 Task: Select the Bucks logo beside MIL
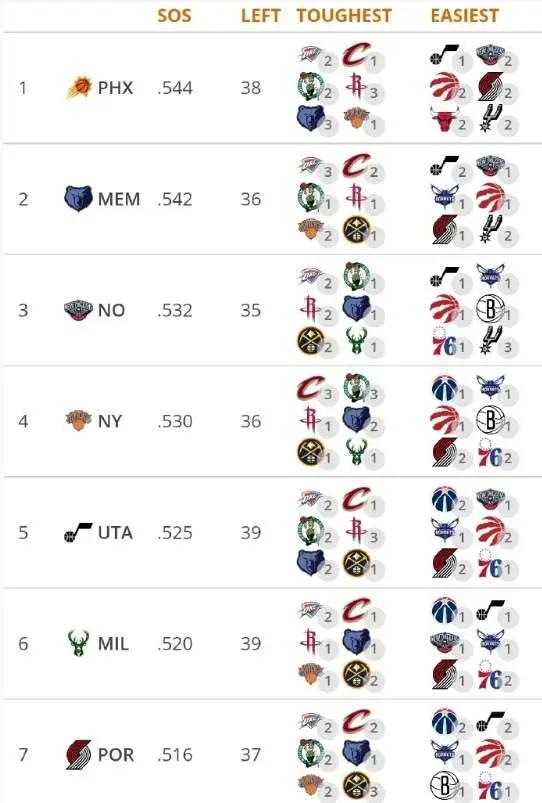tap(78, 643)
